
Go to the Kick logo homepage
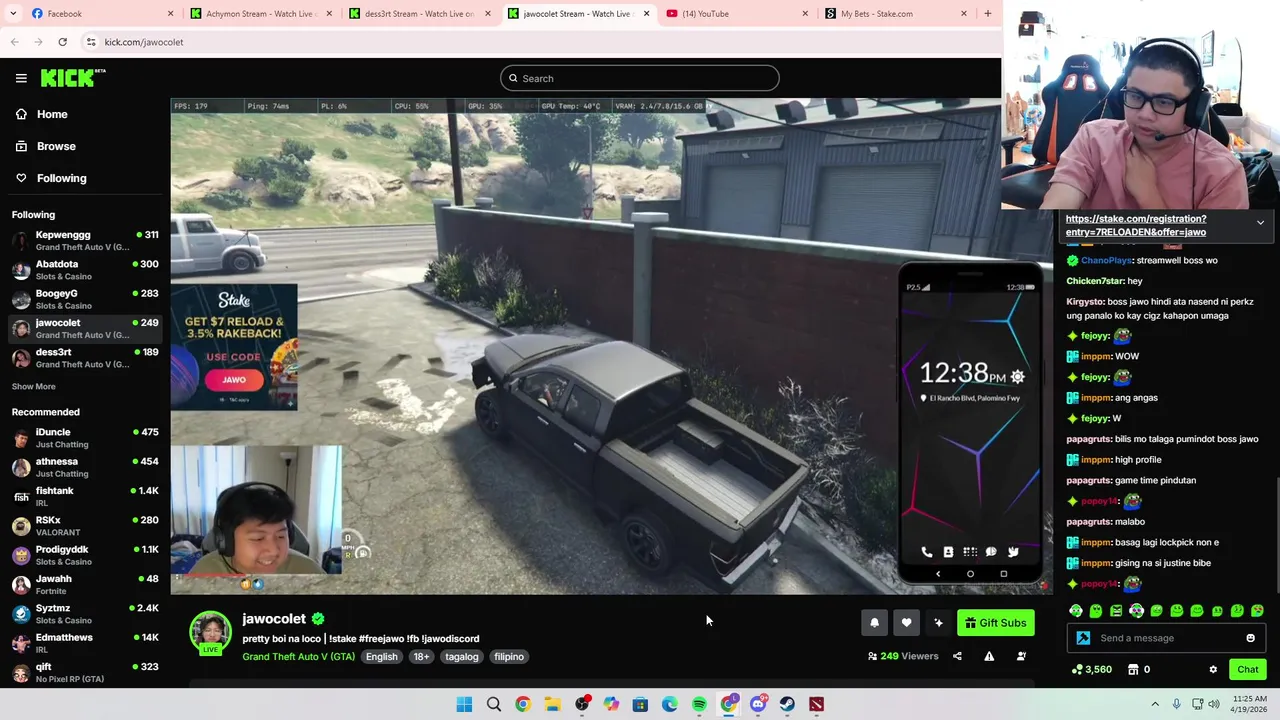[72, 78]
